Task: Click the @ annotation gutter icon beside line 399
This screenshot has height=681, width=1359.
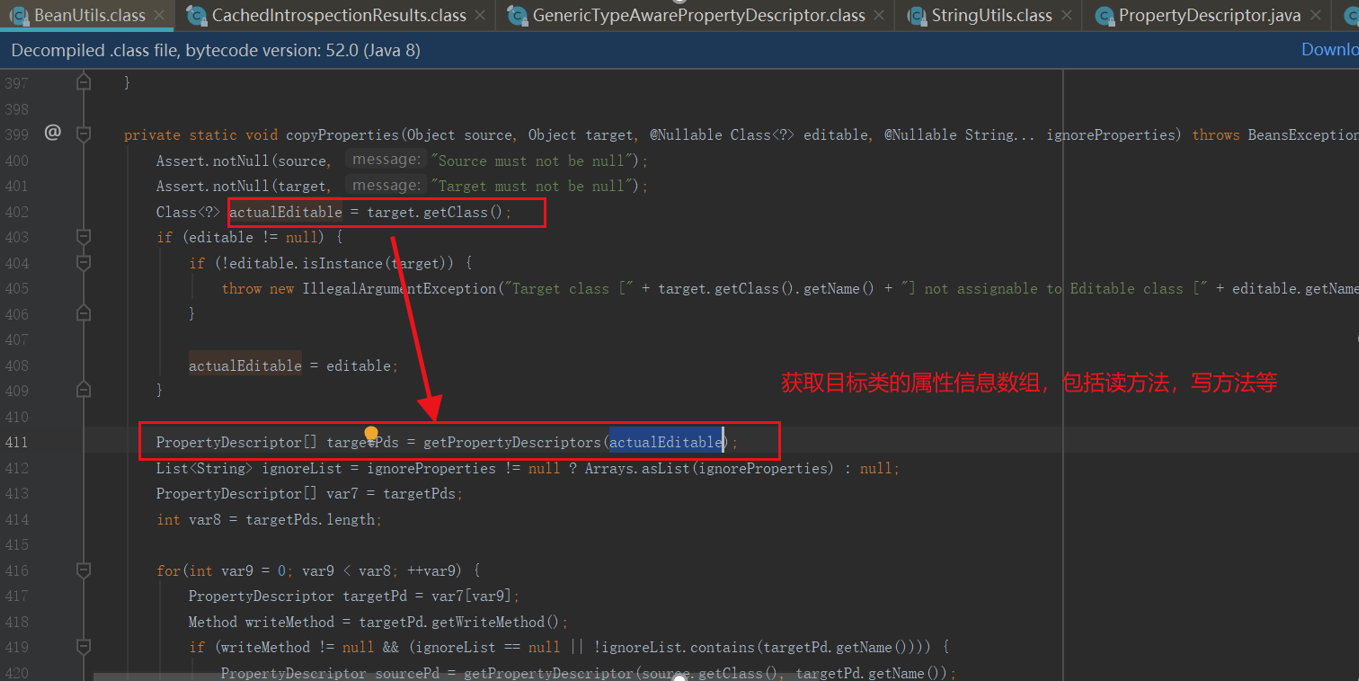Action: (x=52, y=133)
